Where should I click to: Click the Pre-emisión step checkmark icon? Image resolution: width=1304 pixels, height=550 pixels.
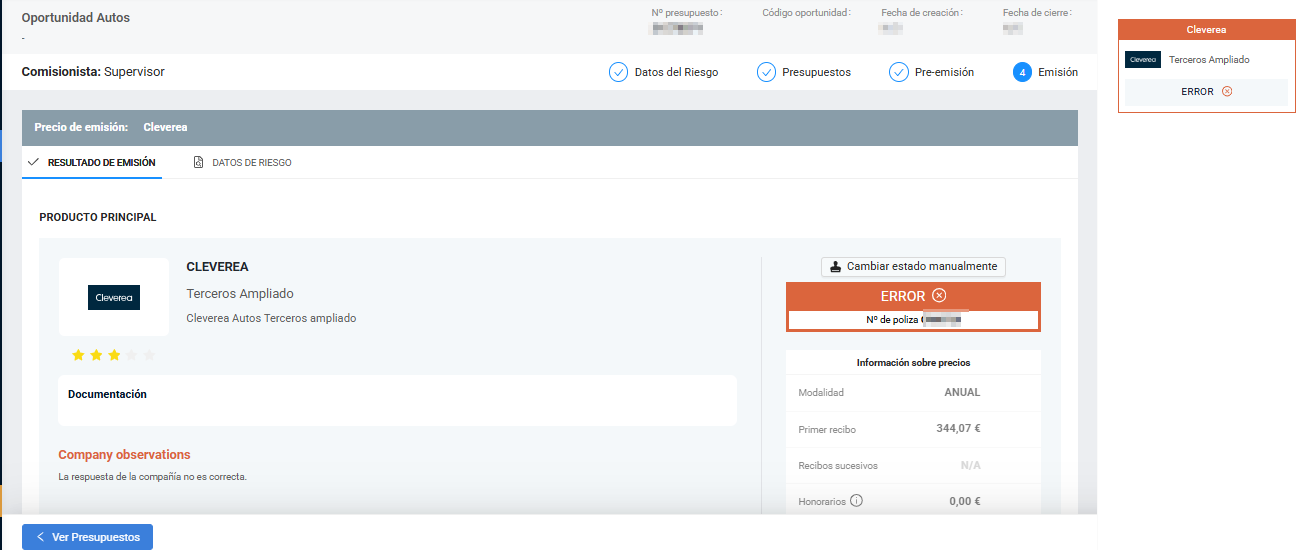898,72
